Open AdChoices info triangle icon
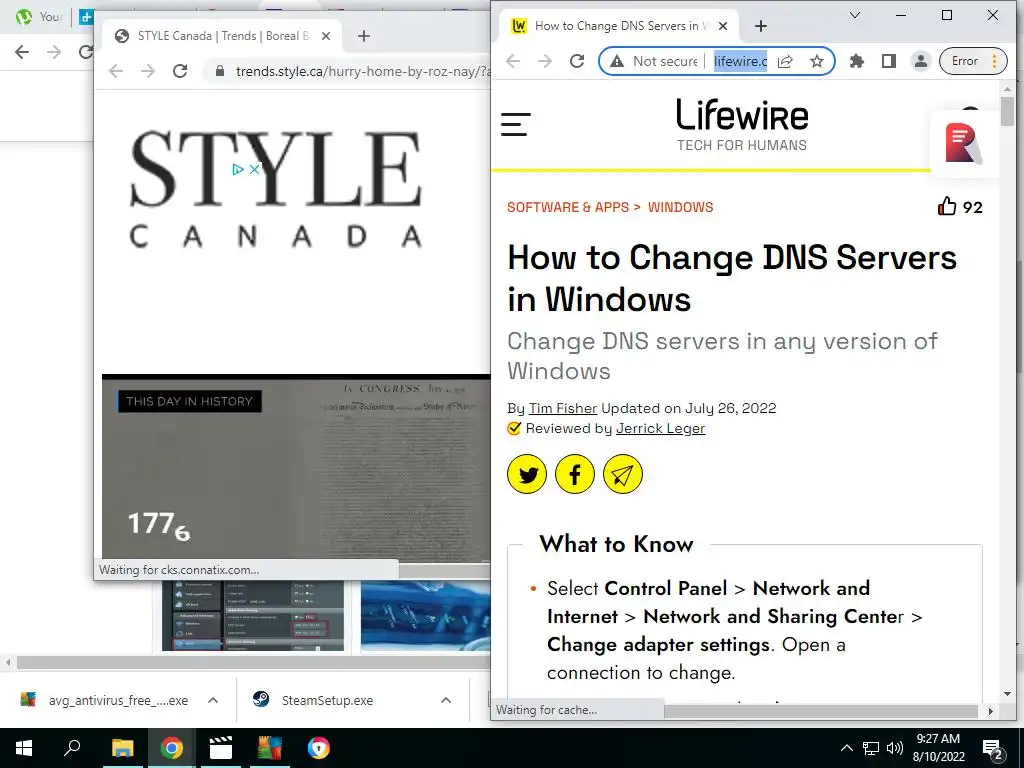Screen dimensions: 1024x768 tap(238, 169)
